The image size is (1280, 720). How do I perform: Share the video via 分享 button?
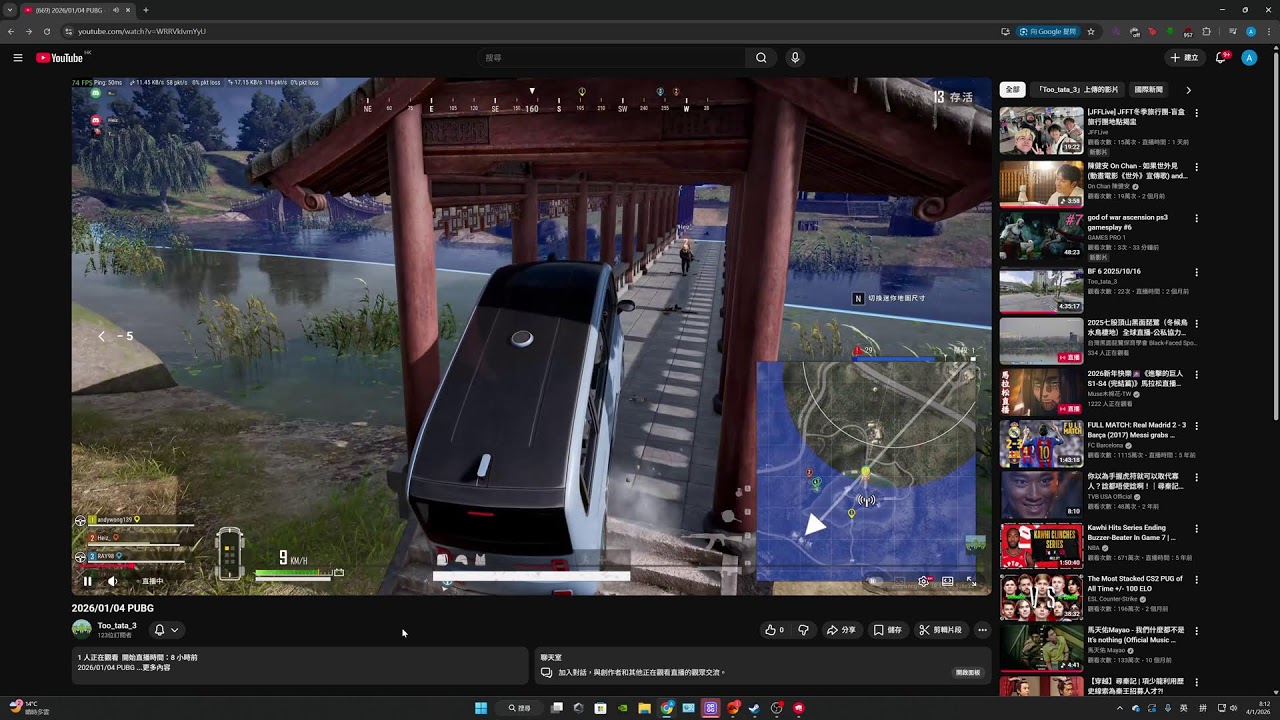pos(840,630)
